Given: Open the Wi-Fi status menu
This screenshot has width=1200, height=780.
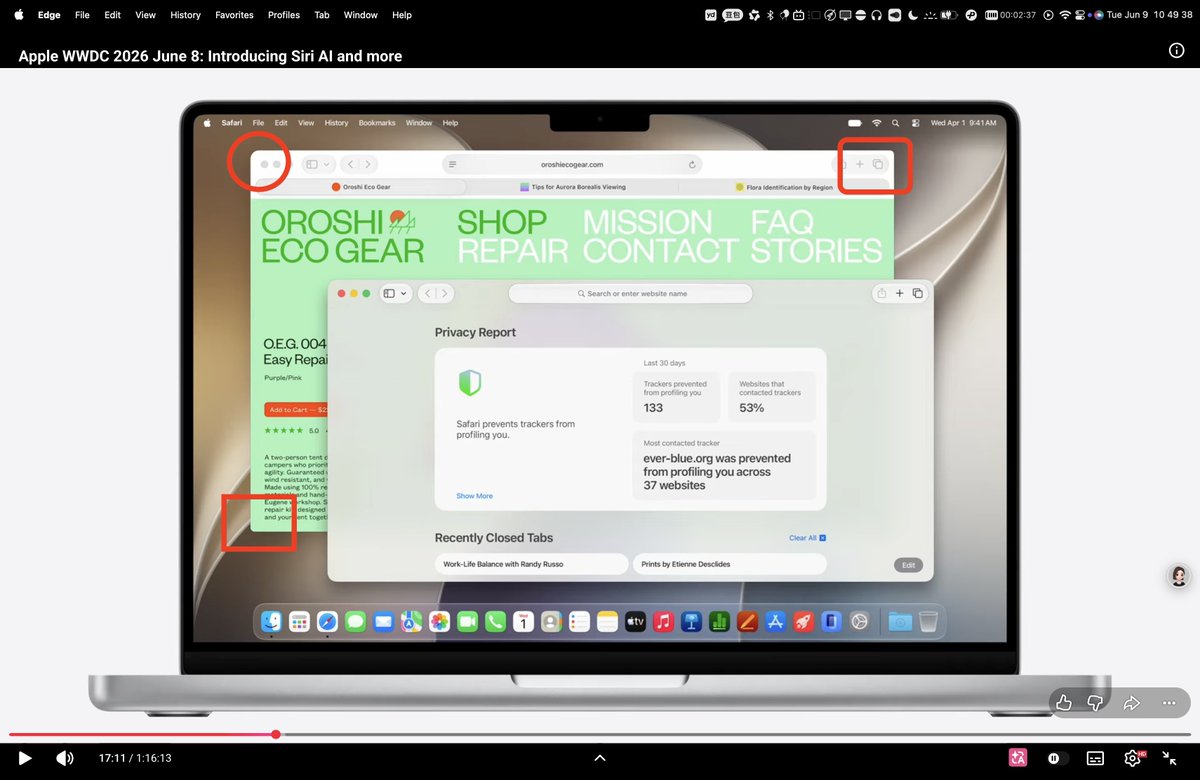Looking at the screenshot, I should 1065,15.
